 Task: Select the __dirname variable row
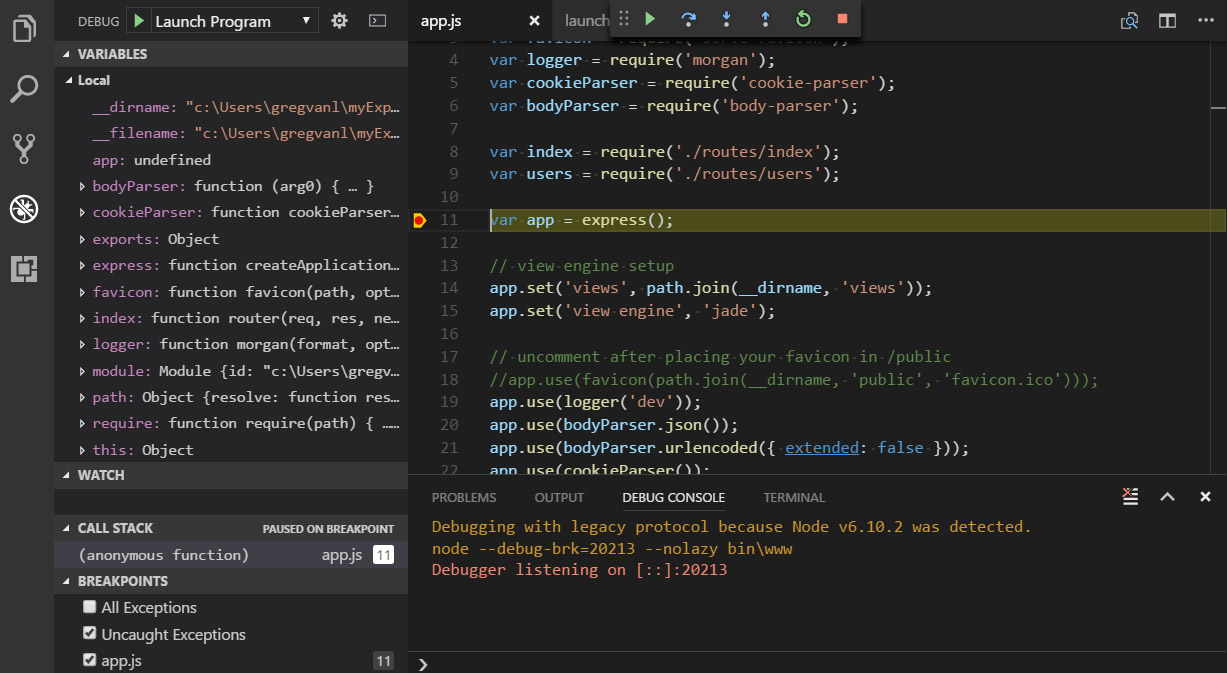pos(231,106)
